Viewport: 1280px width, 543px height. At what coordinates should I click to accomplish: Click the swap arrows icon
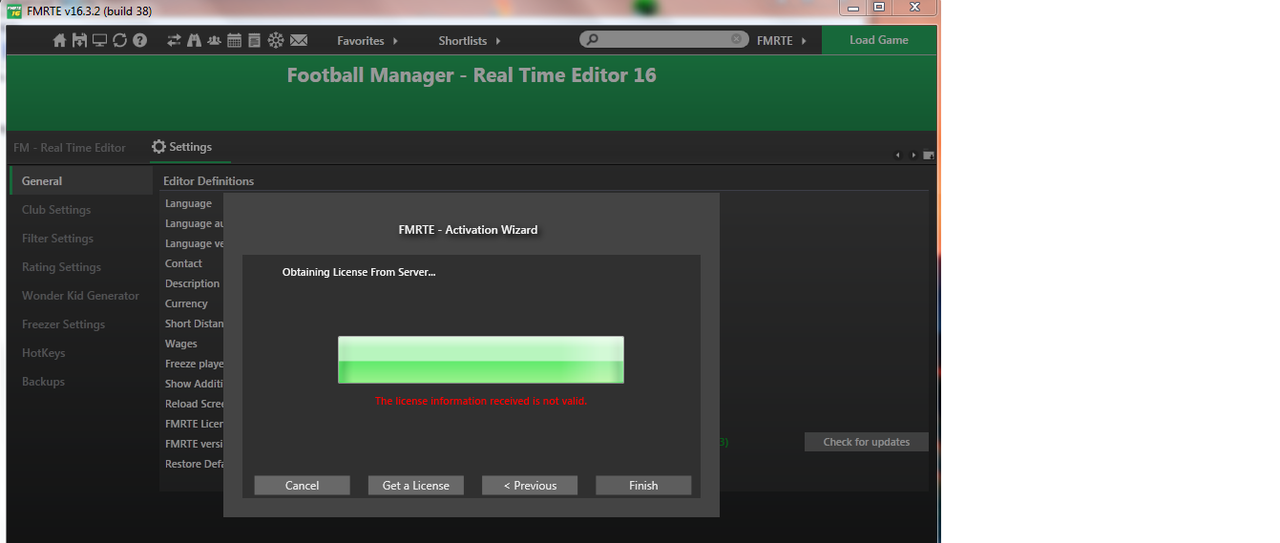click(174, 40)
